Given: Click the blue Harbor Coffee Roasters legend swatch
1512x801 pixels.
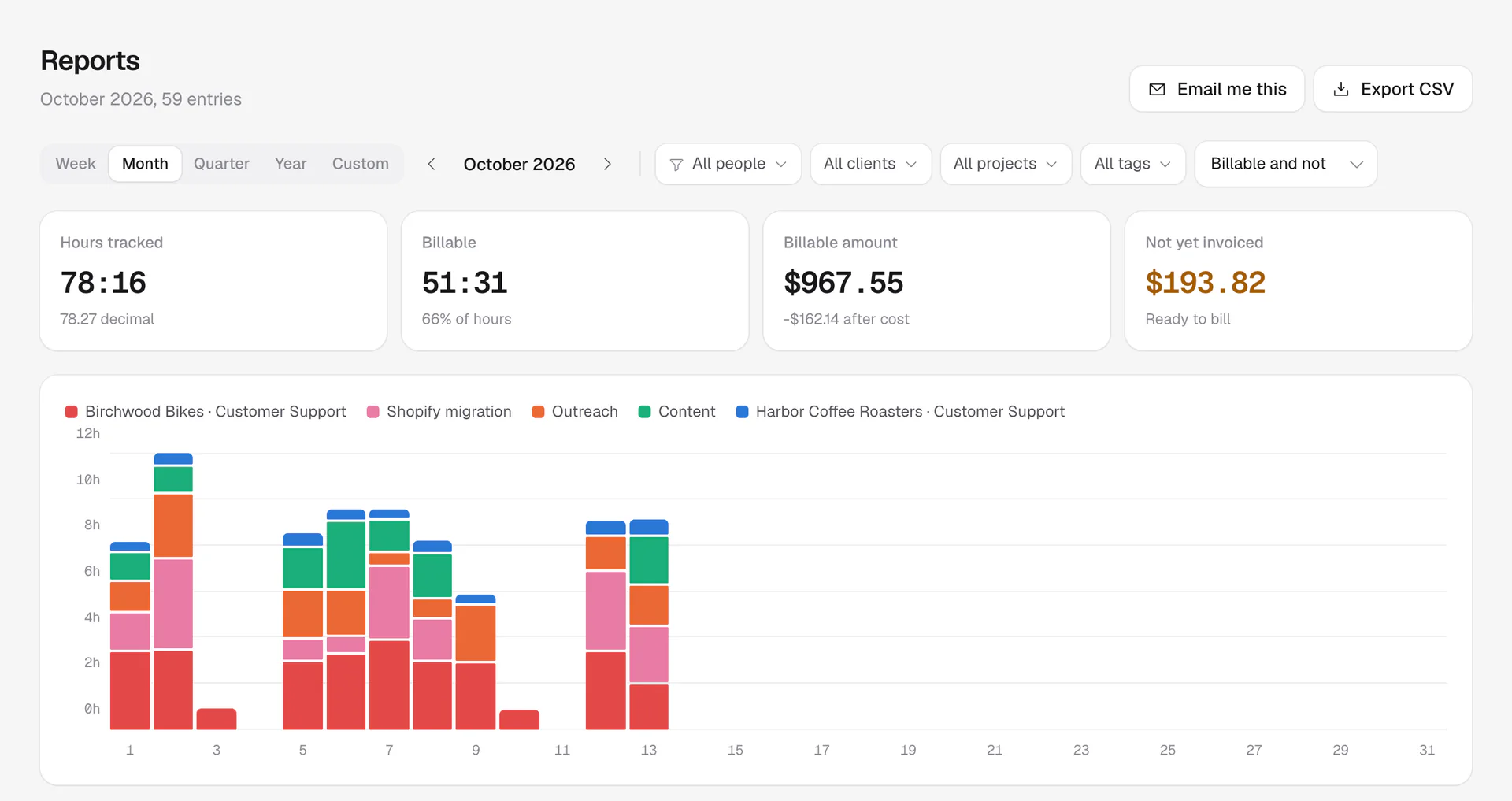Looking at the screenshot, I should pos(742,412).
